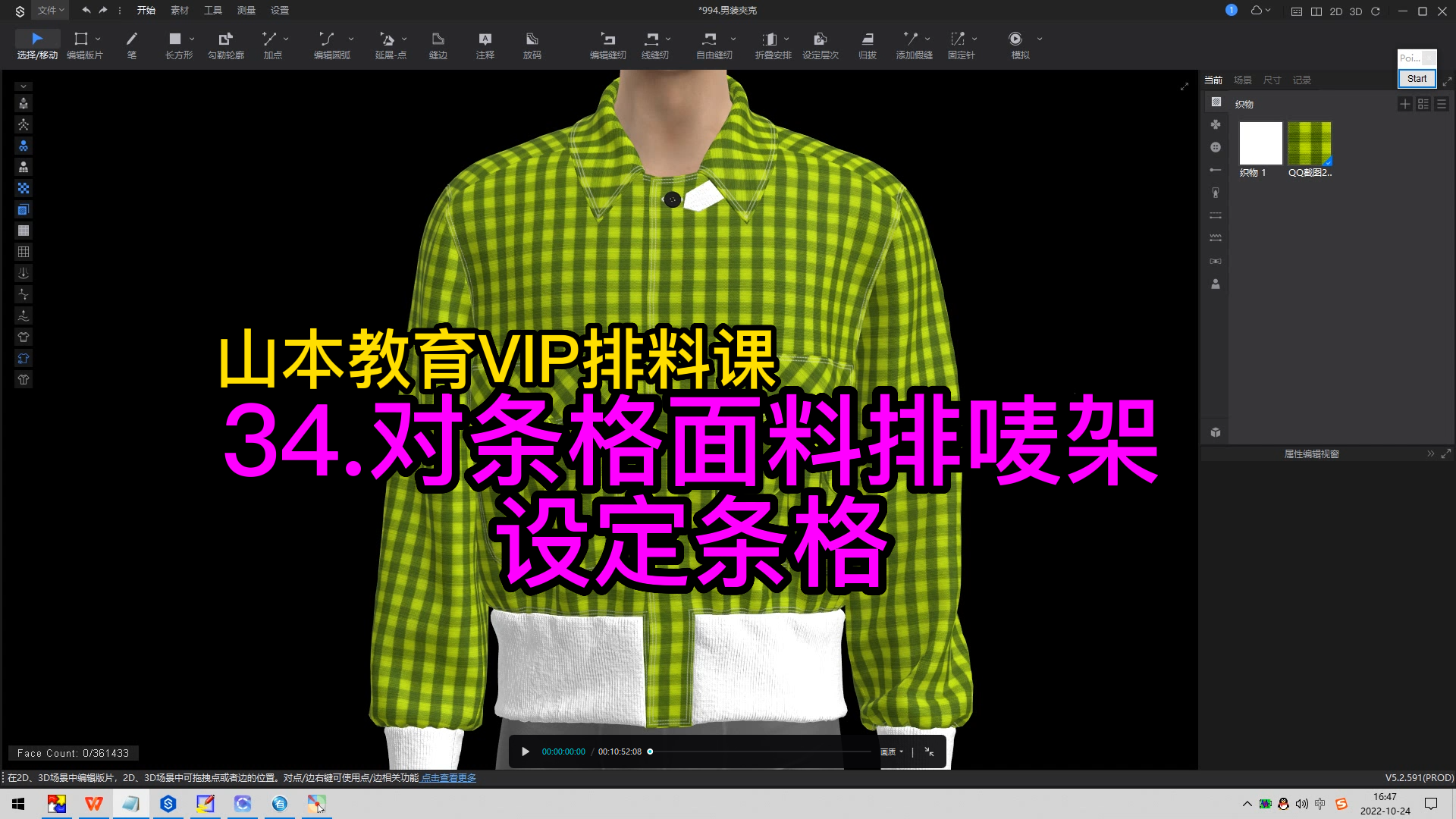Open the 文件 (File) dropdown menu
This screenshot has height=819, width=1456.
pos(47,11)
